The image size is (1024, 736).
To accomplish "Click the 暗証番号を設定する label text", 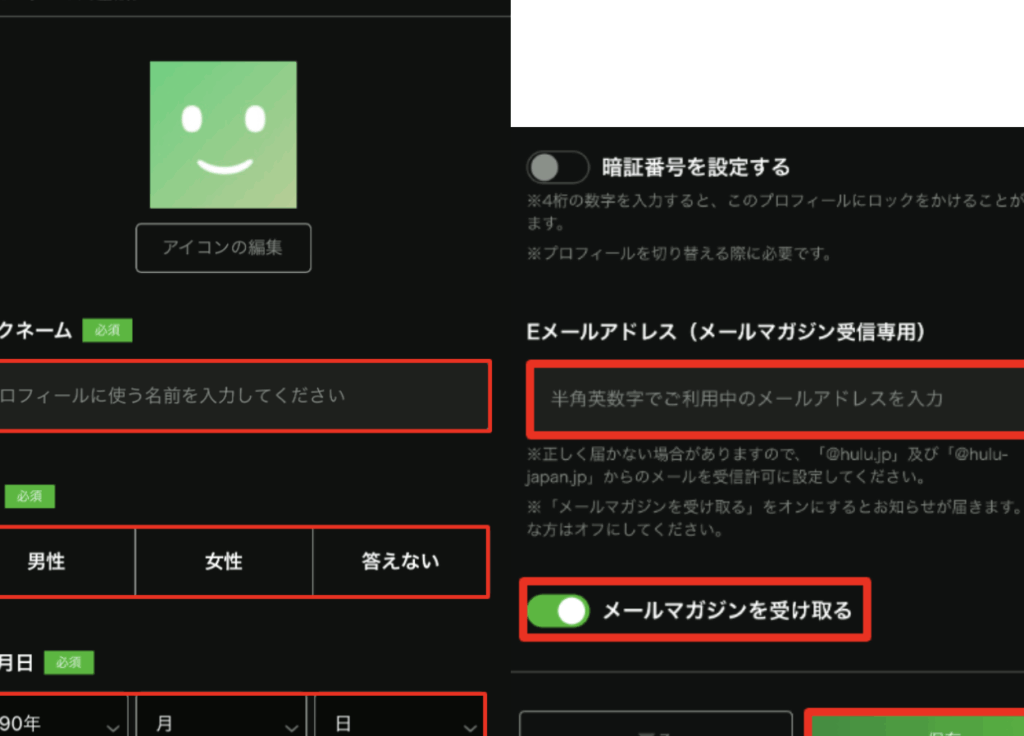I will [x=696, y=167].
